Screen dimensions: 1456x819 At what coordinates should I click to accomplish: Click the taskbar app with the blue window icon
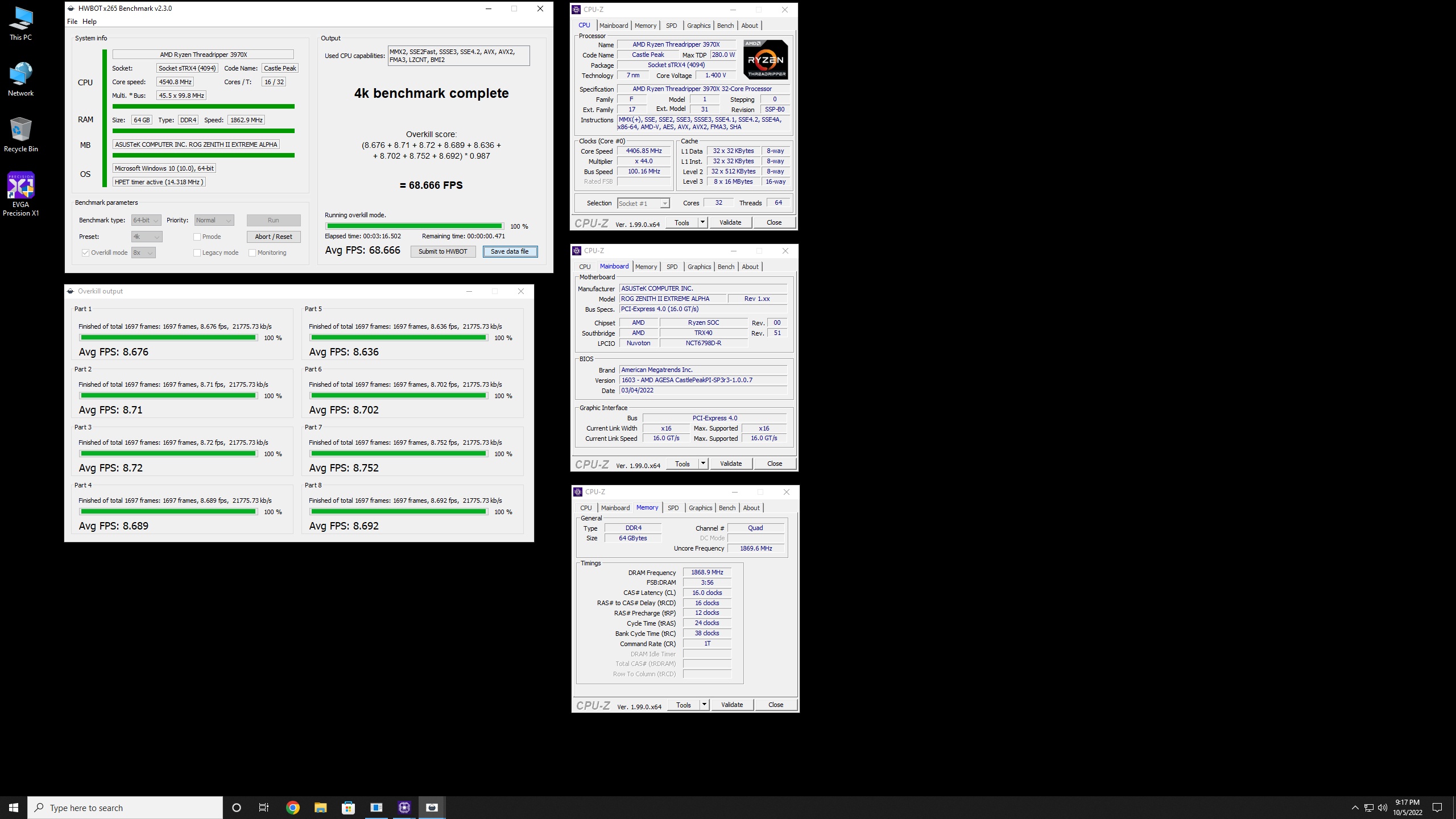(x=377, y=808)
